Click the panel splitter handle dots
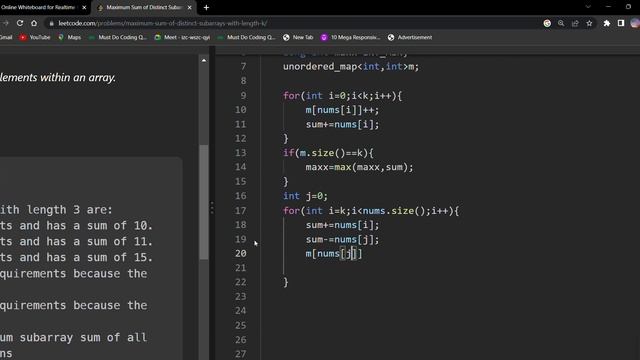The image size is (640, 360). click(x=211, y=207)
